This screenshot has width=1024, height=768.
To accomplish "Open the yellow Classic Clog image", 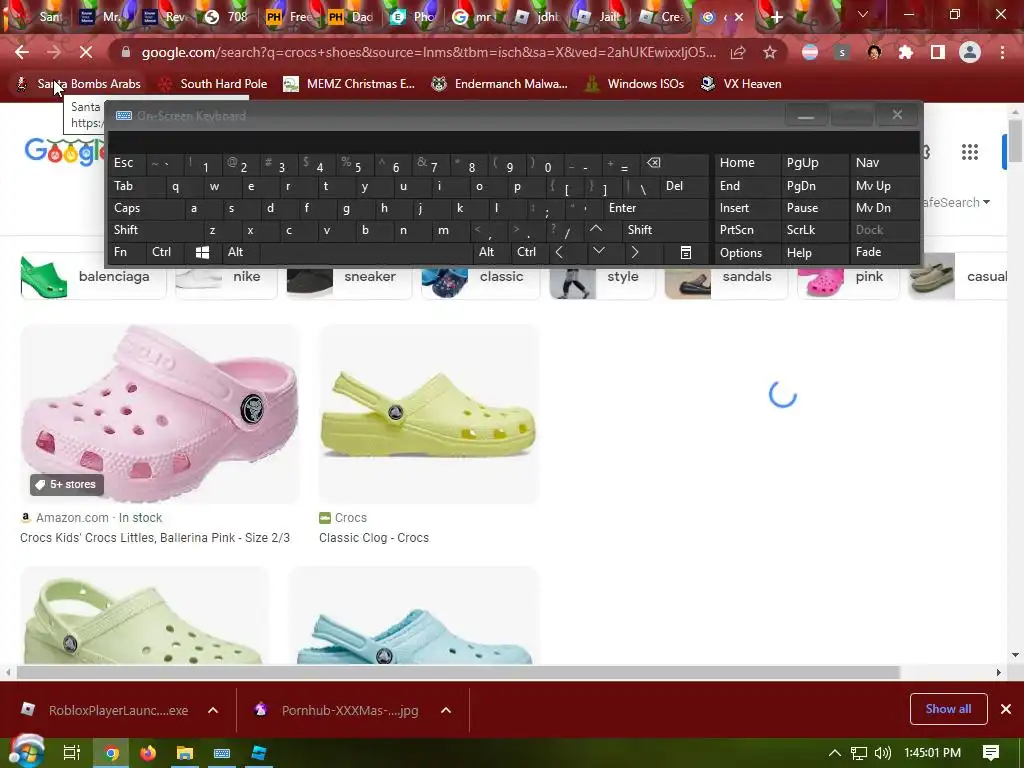I will coord(429,414).
